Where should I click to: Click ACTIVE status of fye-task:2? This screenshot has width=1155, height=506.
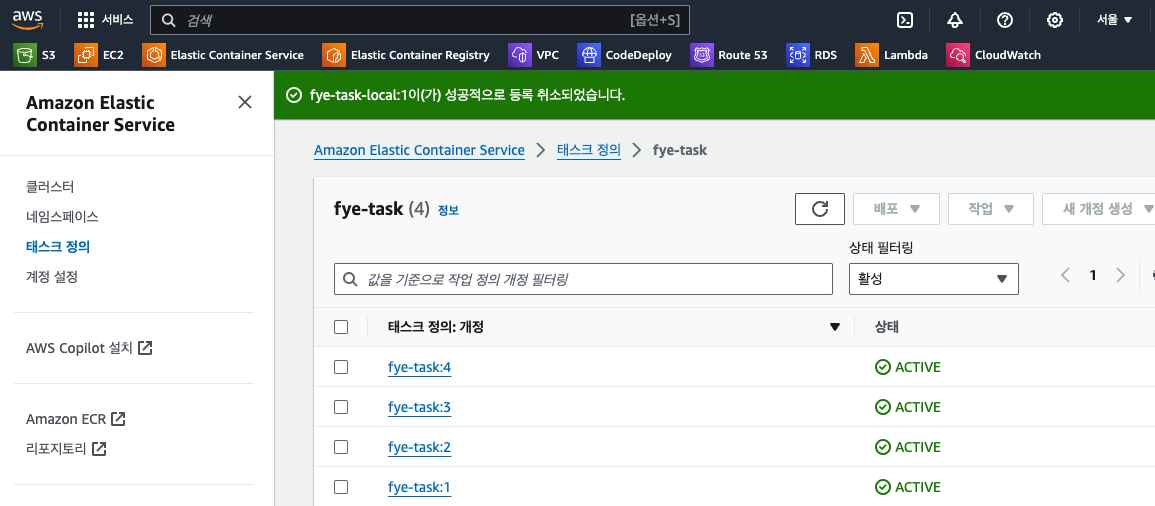pos(908,446)
